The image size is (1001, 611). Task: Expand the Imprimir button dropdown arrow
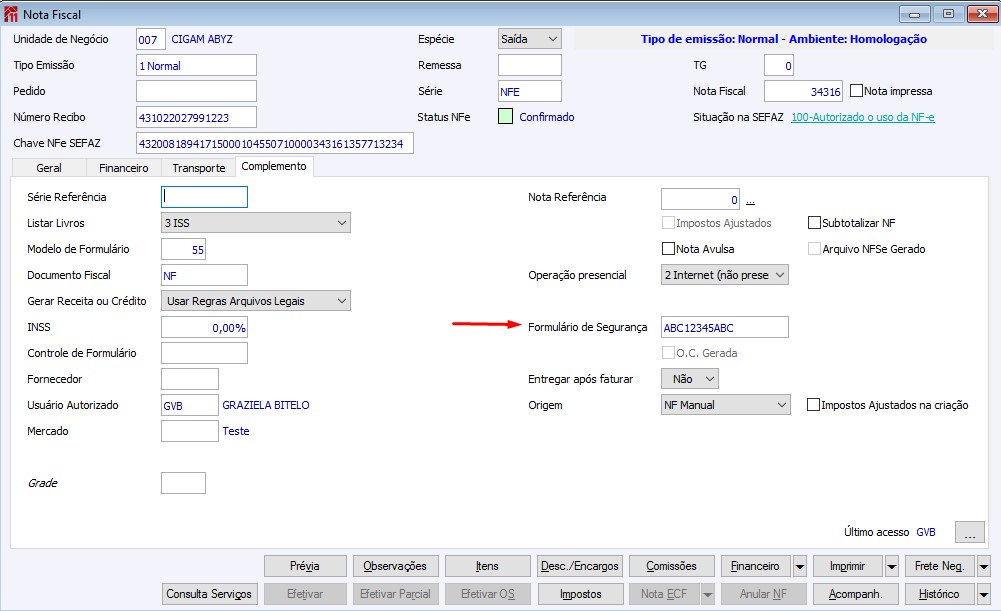point(892,566)
